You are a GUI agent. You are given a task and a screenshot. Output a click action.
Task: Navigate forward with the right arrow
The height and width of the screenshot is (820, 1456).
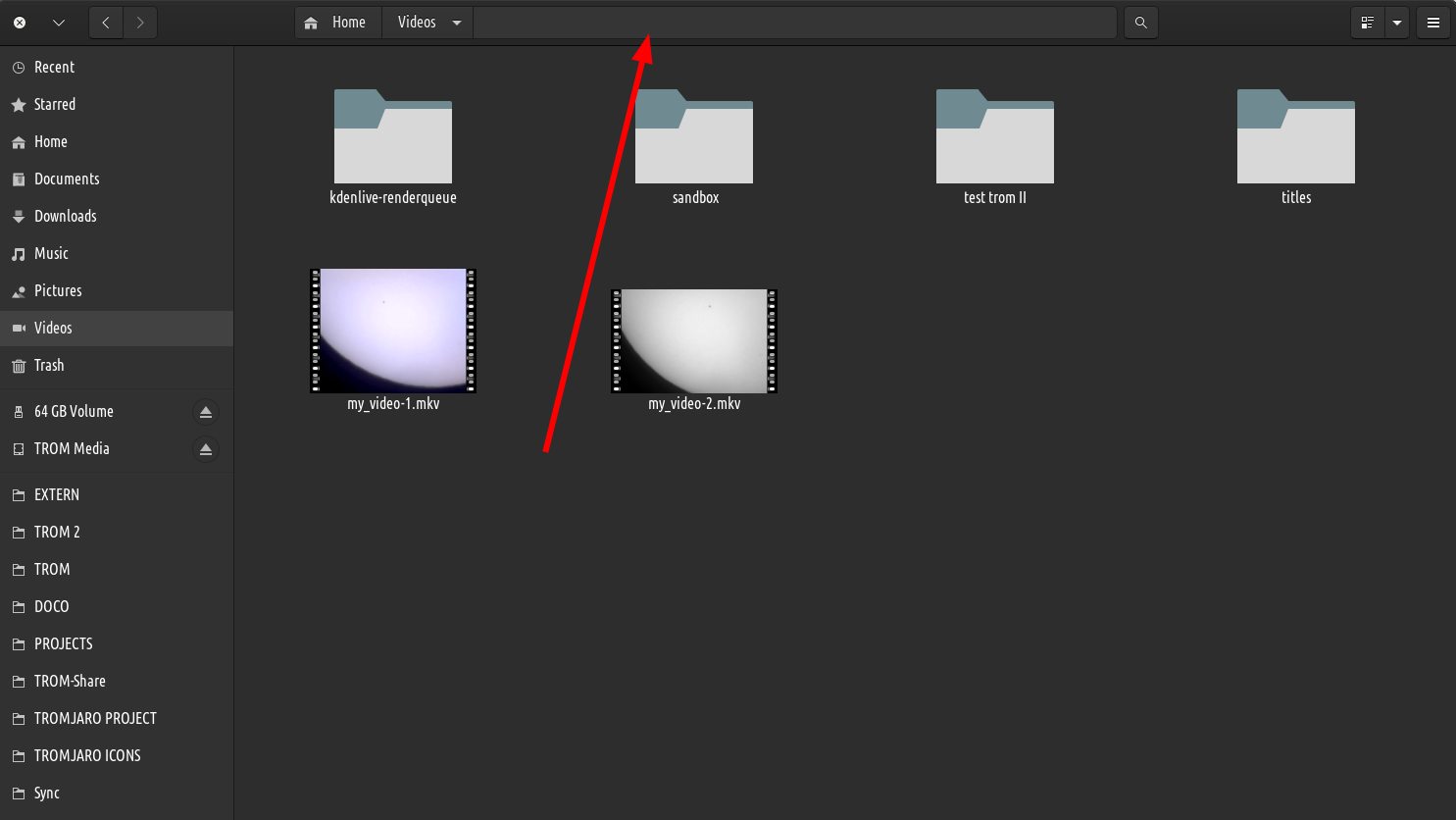tap(140, 22)
